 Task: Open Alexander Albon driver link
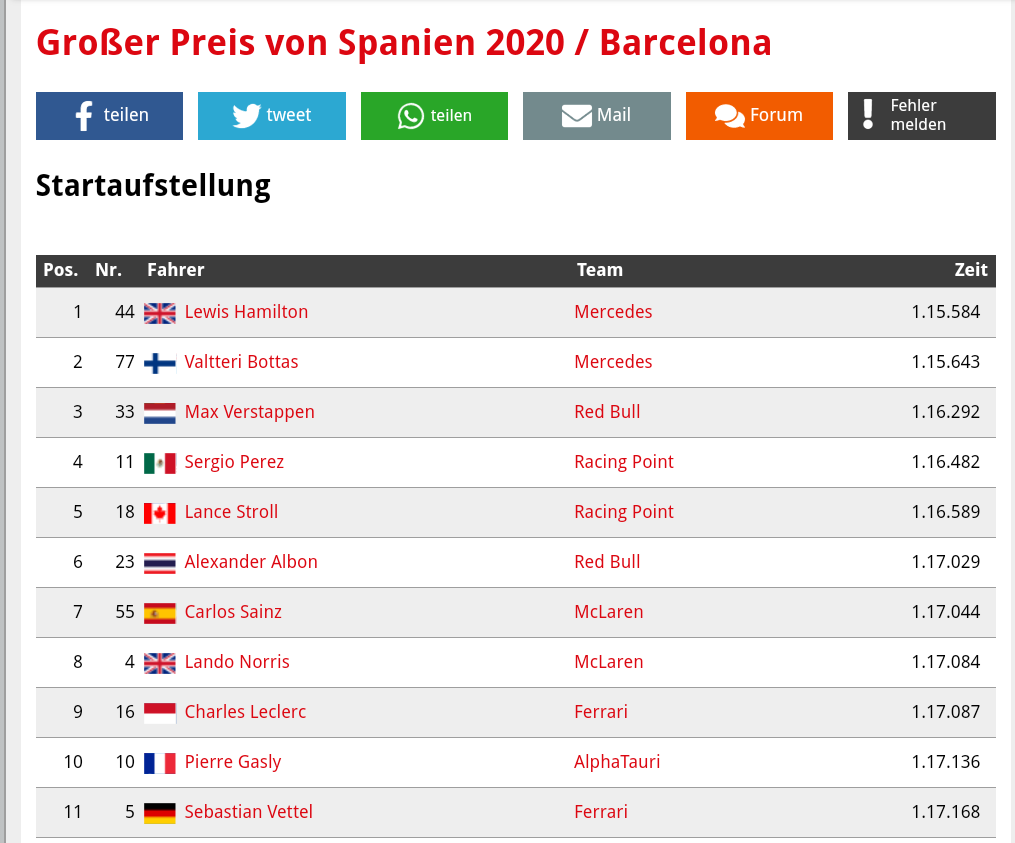[251, 562]
